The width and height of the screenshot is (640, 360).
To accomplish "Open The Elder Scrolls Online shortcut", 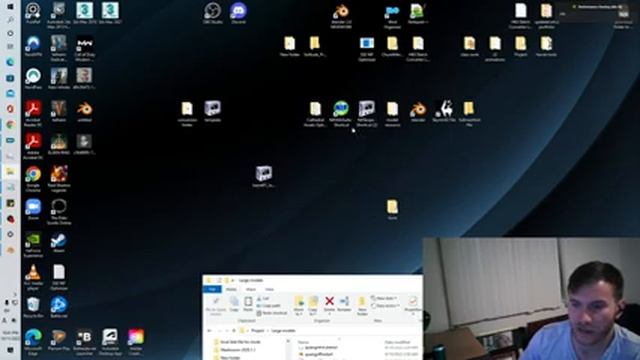I will [59, 212].
